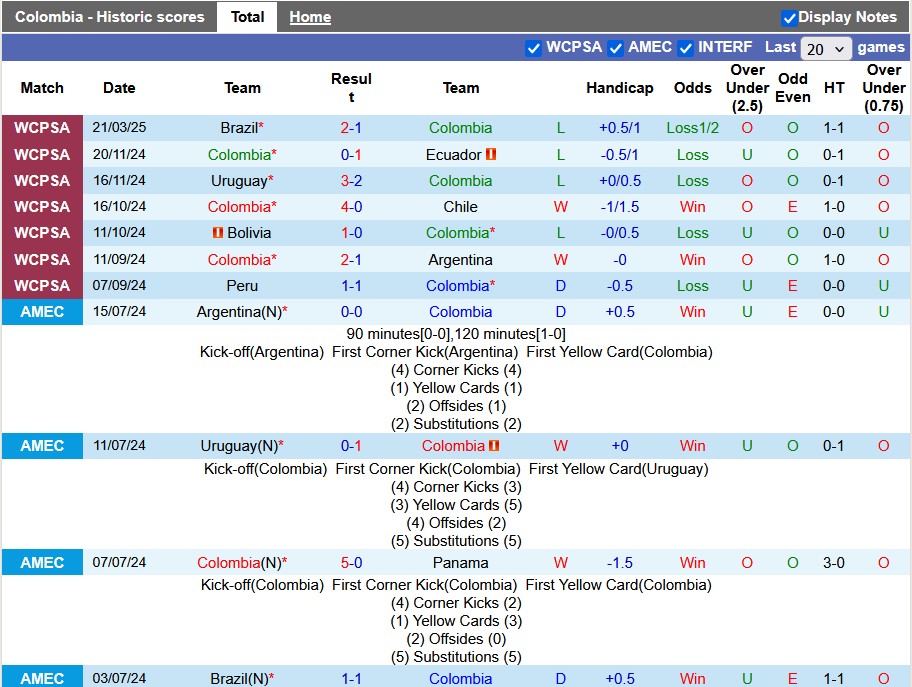Uncheck the Display Notes checkbox
This screenshot has width=912, height=687.
click(x=789, y=17)
